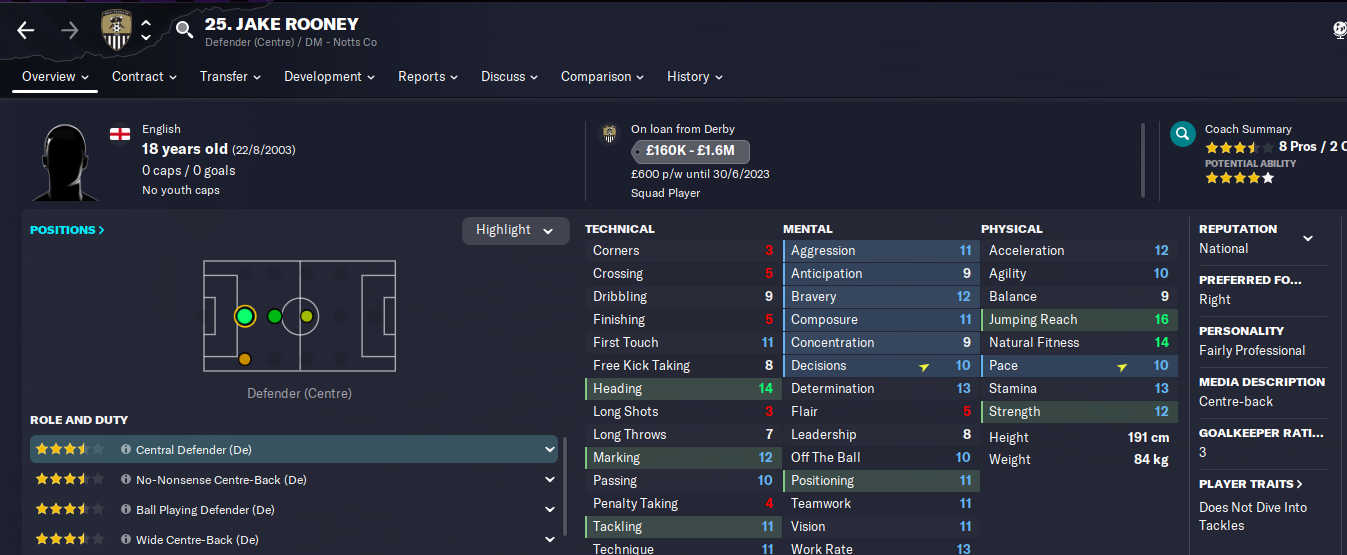The height and width of the screenshot is (555, 1347).
Task: Select the defensive midfielder position dot
Action: click(x=275, y=317)
